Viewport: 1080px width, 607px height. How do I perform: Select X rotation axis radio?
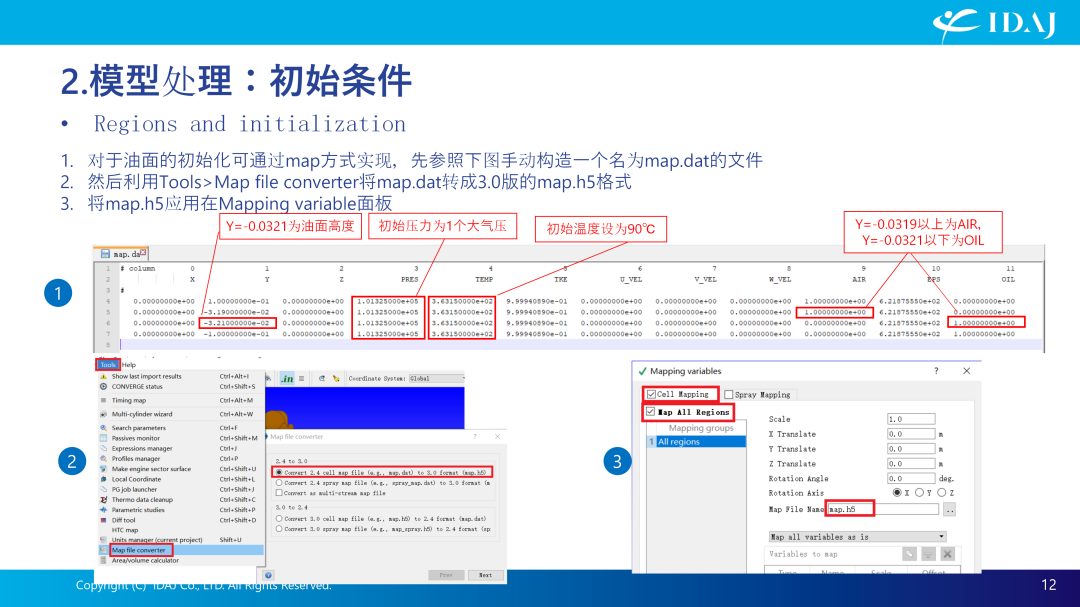tap(897, 493)
